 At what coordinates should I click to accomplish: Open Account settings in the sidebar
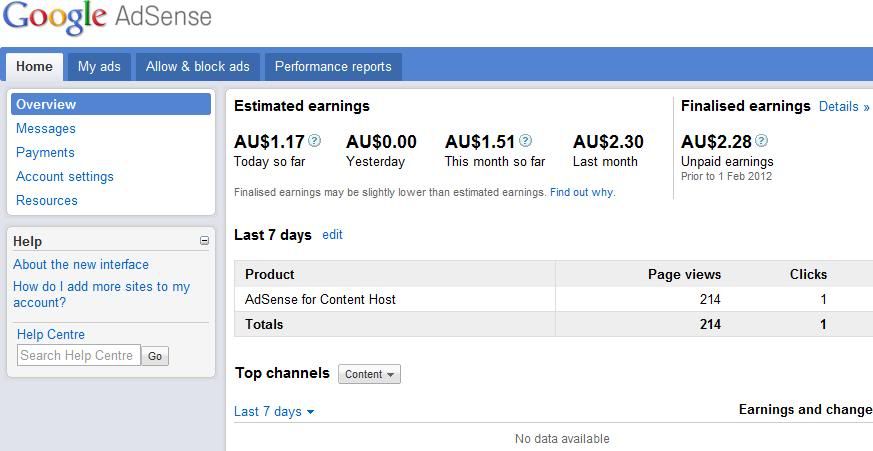pyautogui.click(x=65, y=177)
